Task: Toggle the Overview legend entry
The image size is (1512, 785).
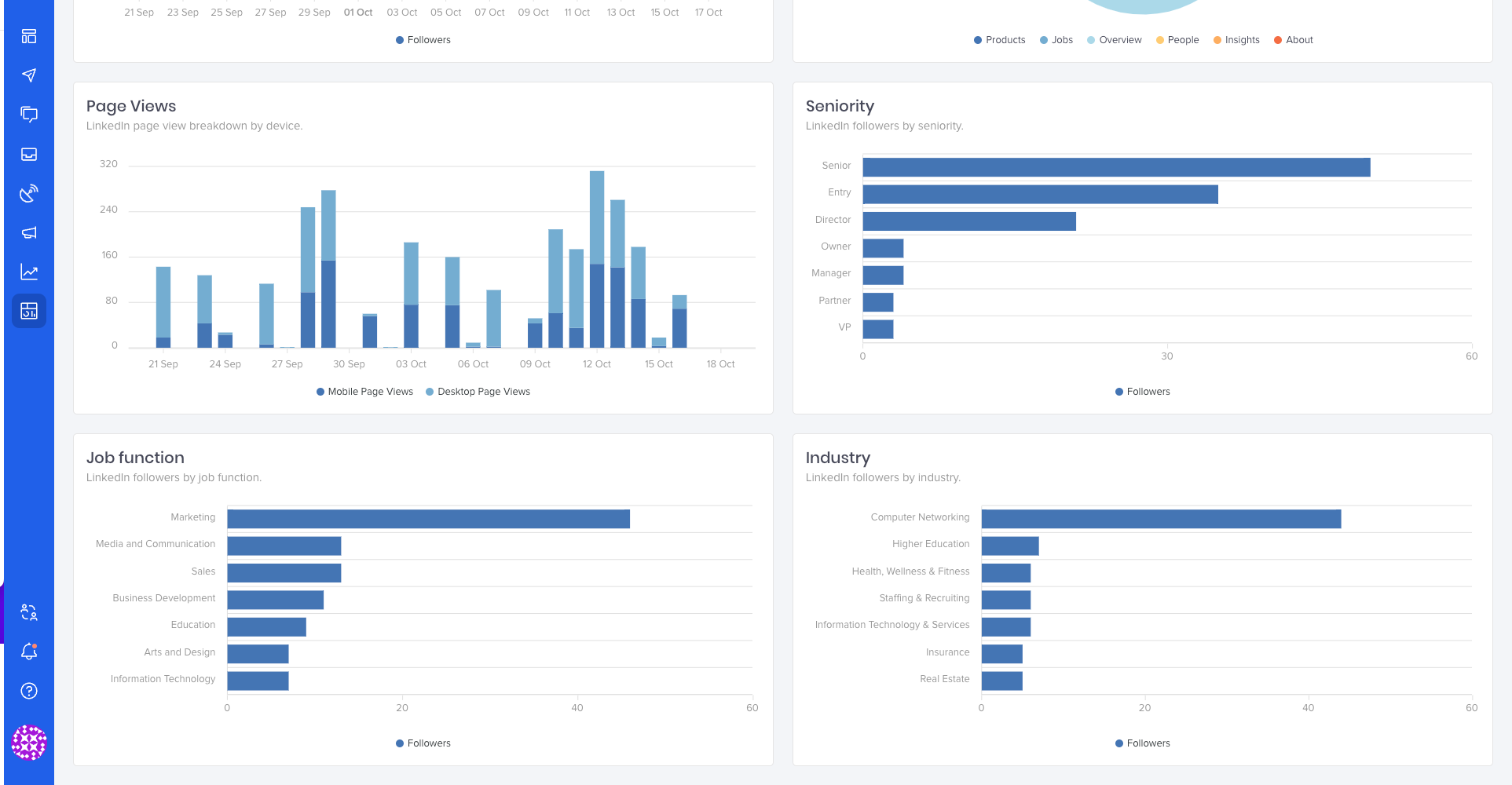Action: [1114, 39]
